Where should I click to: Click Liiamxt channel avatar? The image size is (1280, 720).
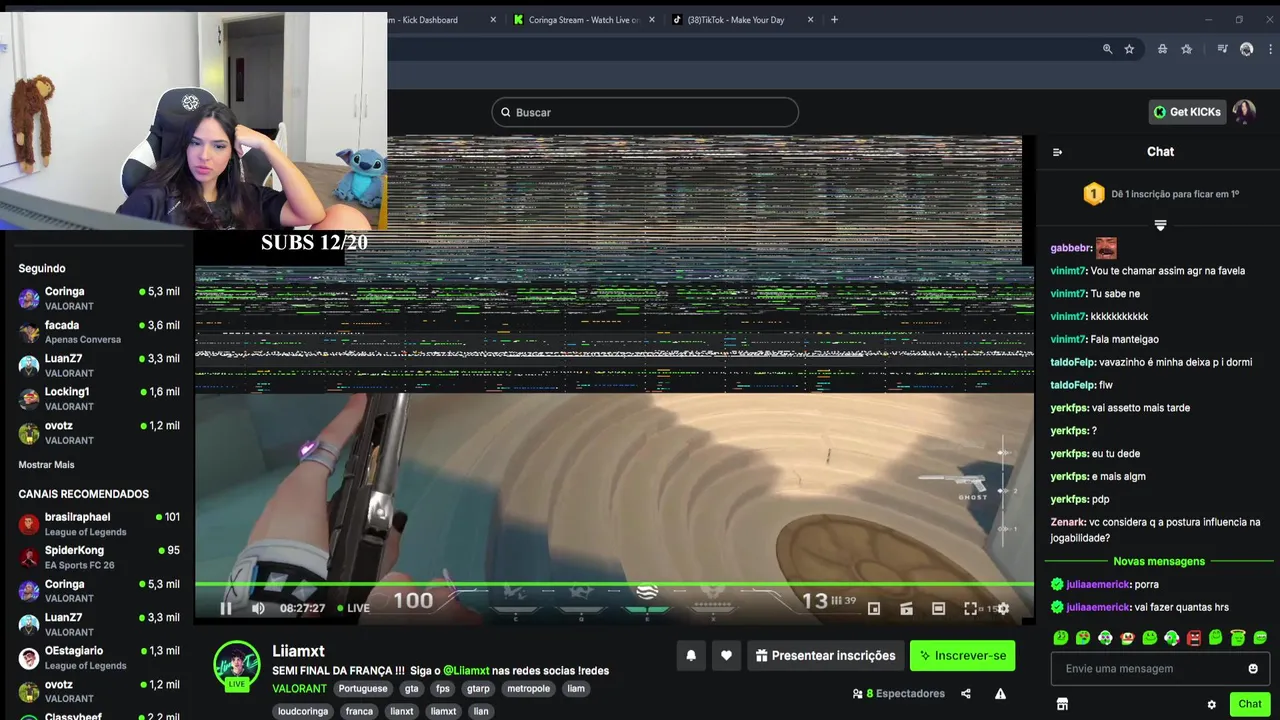click(237, 664)
